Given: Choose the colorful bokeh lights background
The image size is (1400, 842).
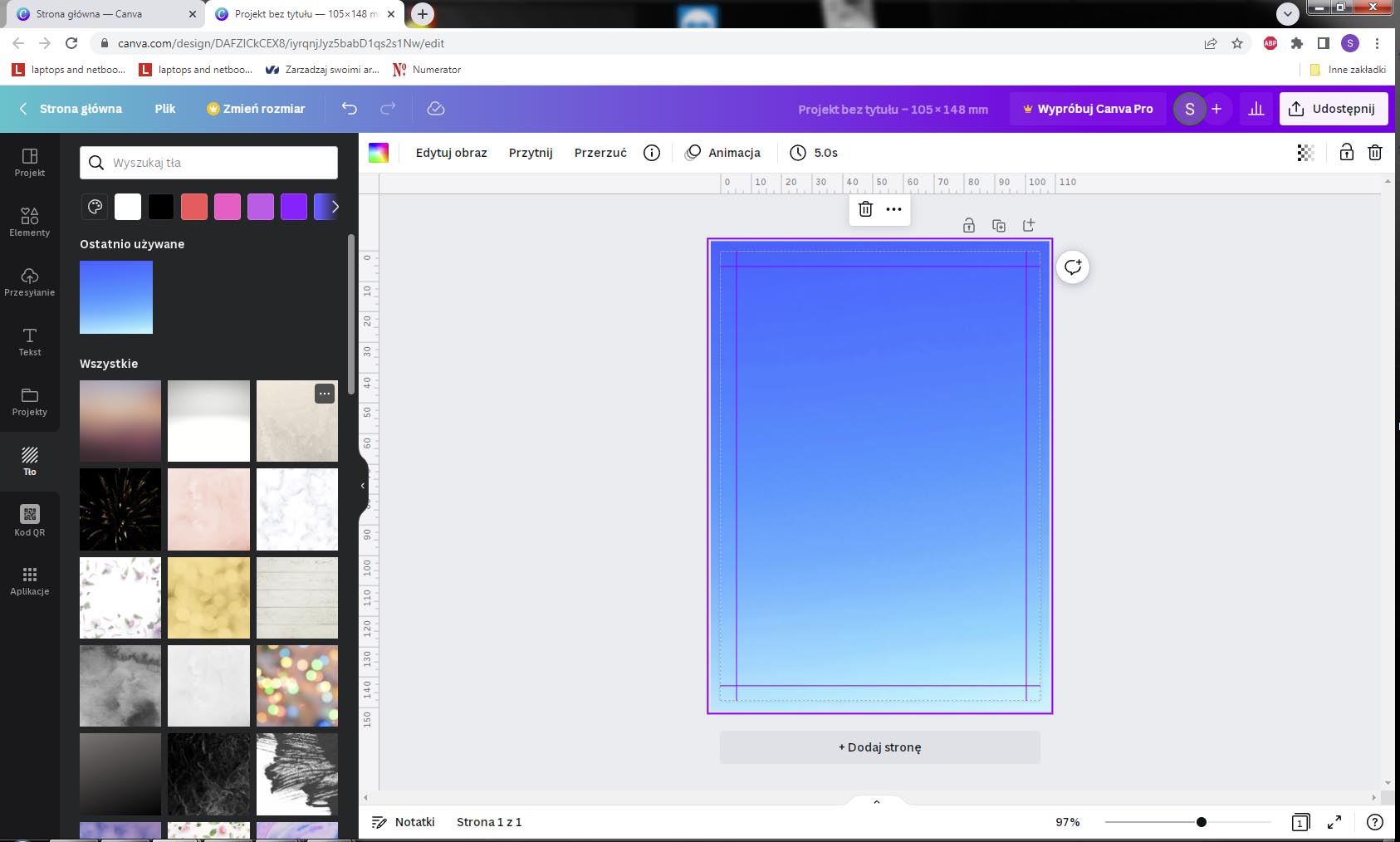Looking at the screenshot, I should click(x=297, y=686).
